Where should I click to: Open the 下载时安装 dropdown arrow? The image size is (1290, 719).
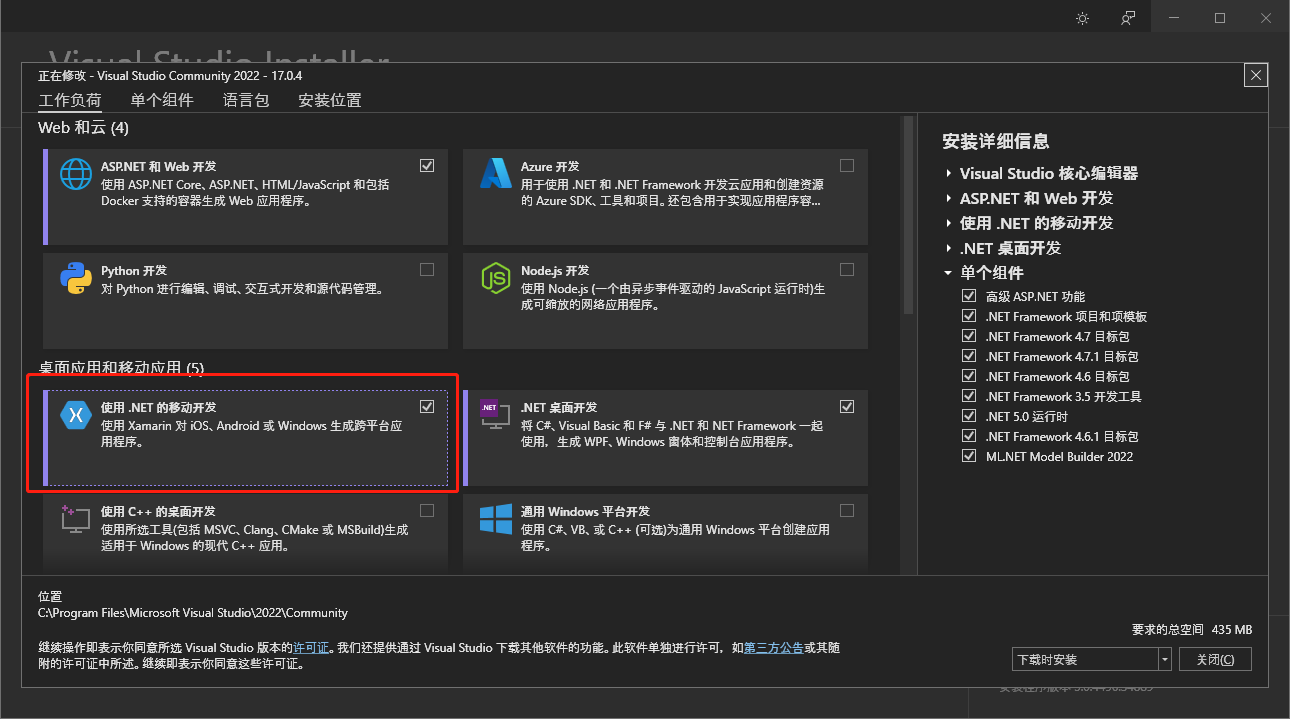point(1164,659)
